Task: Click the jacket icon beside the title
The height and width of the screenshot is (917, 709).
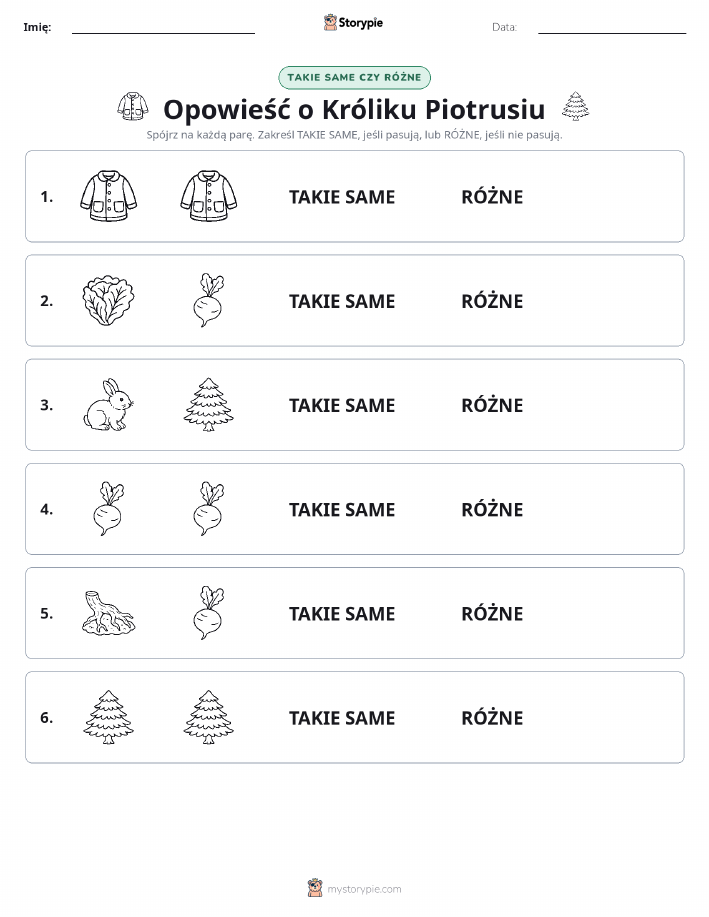Action: [x=133, y=106]
